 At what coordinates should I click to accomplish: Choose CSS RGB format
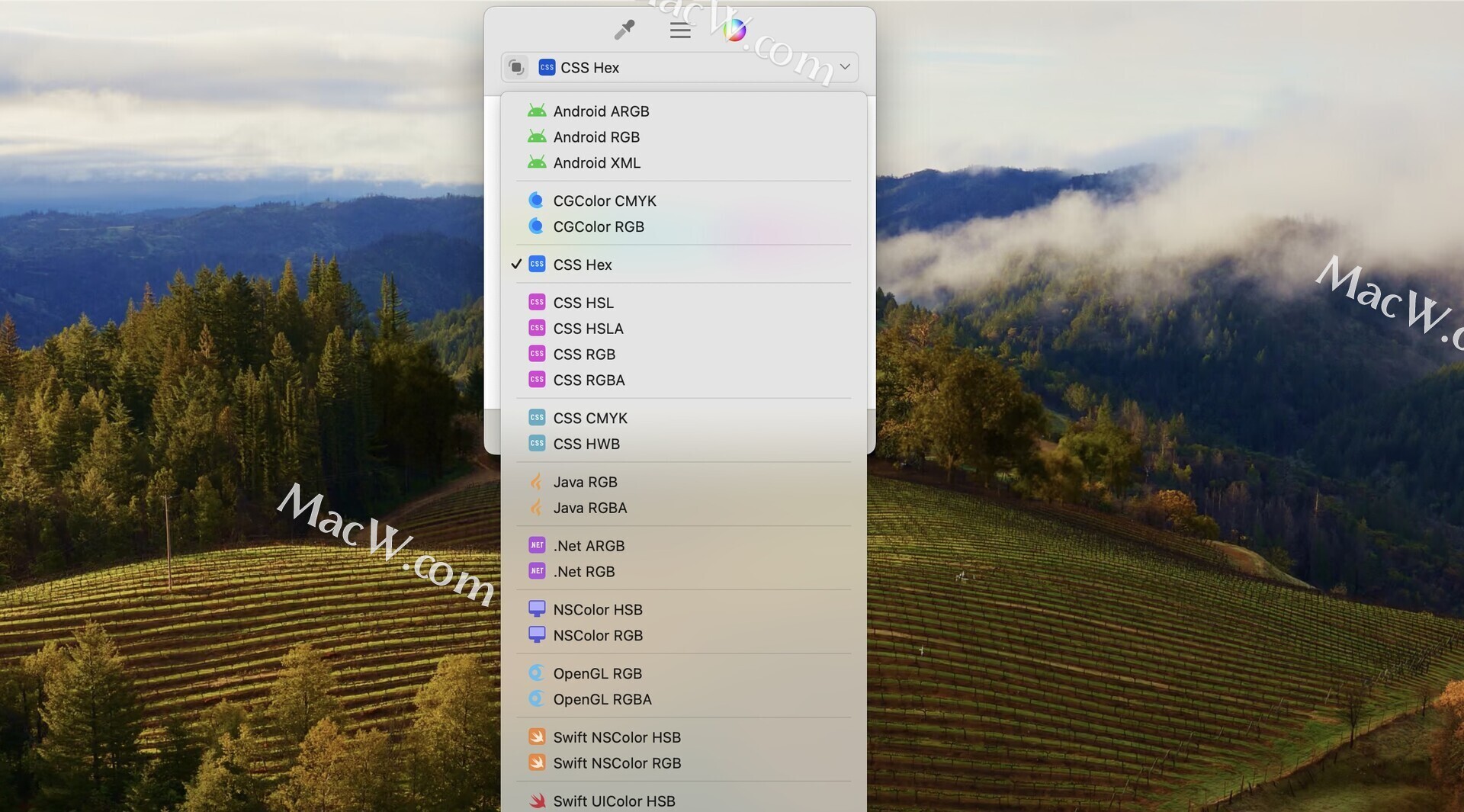click(x=683, y=355)
